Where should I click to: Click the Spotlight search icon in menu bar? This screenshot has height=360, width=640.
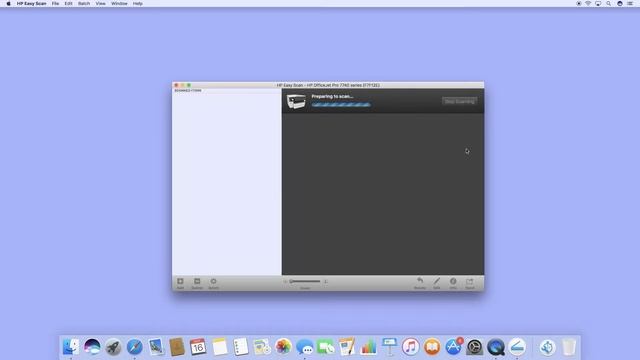tap(609, 4)
